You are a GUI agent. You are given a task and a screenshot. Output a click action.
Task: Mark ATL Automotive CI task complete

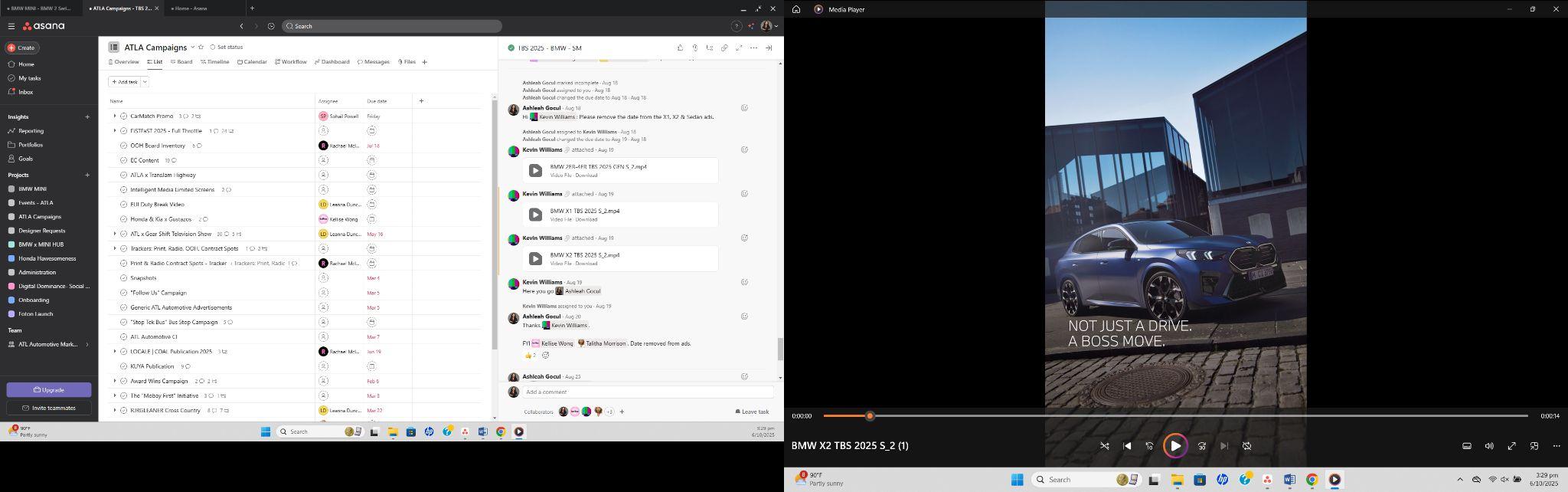click(x=124, y=337)
